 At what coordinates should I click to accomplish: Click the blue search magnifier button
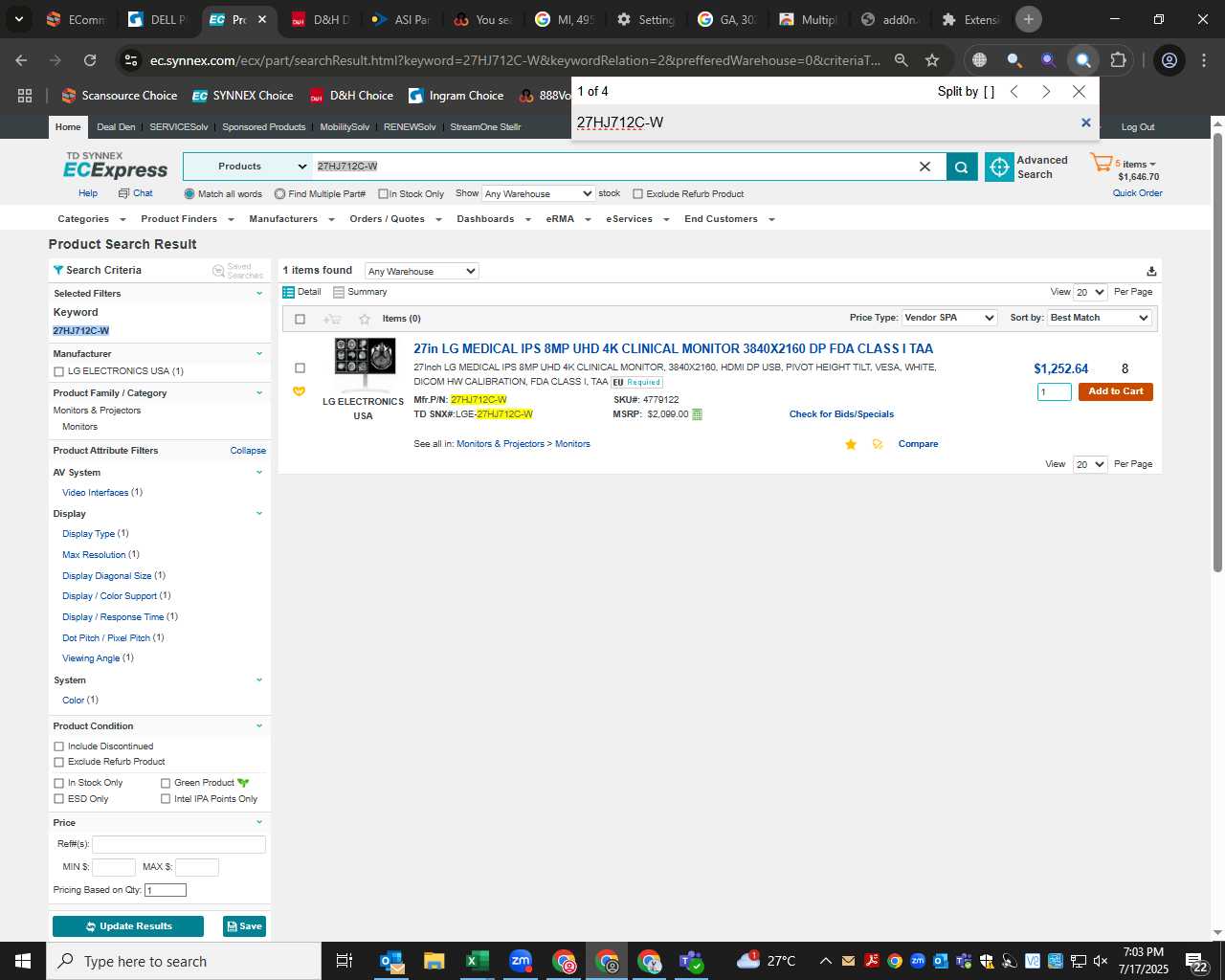click(x=962, y=167)
